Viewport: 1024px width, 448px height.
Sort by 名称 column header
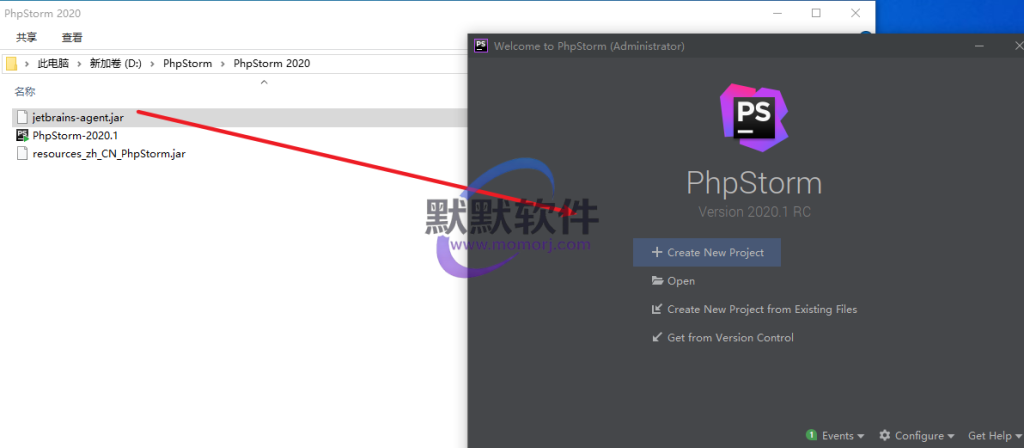coord(25,91)
